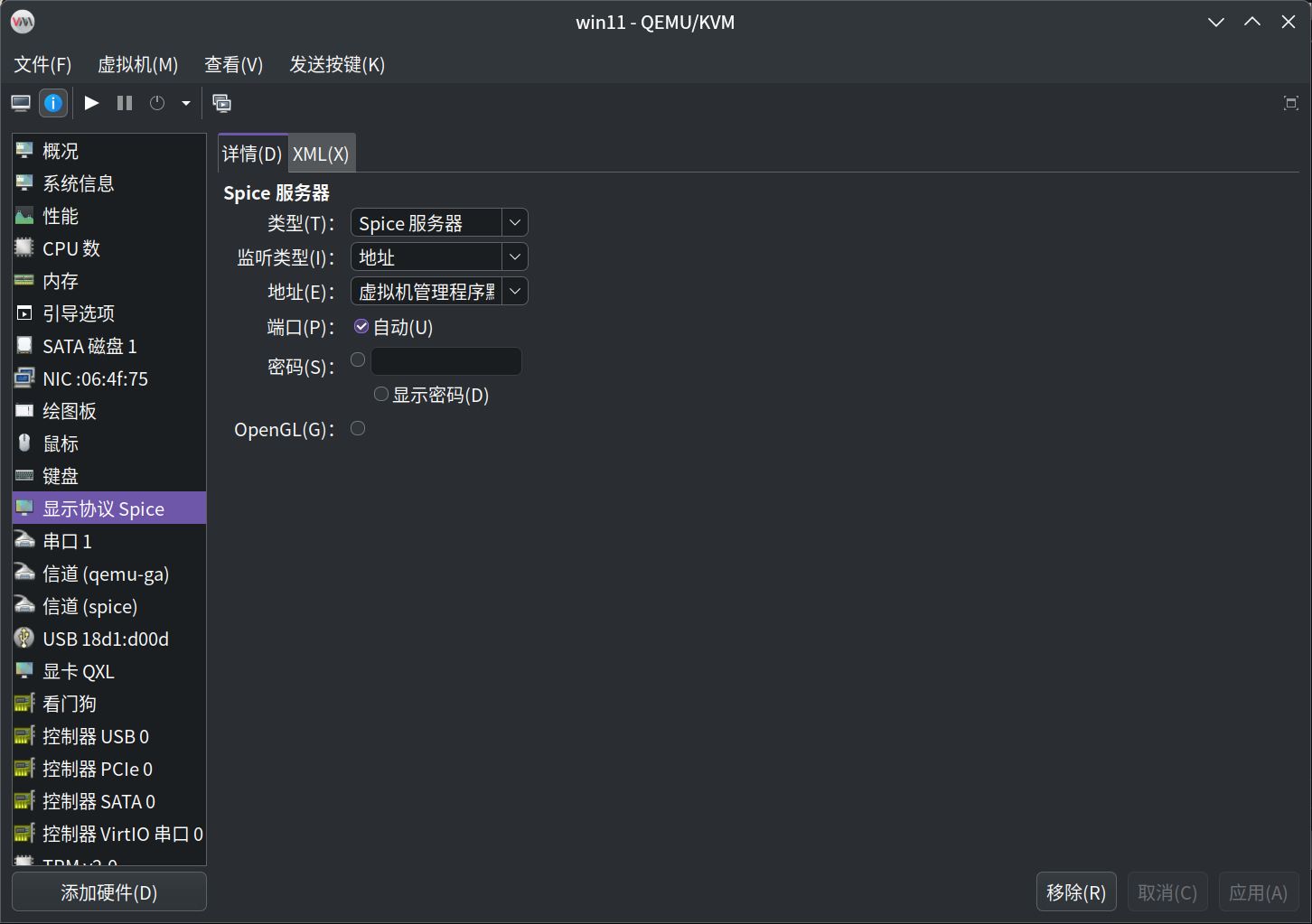
Task: Pause the virtual machine
Action: pos(124,102)
